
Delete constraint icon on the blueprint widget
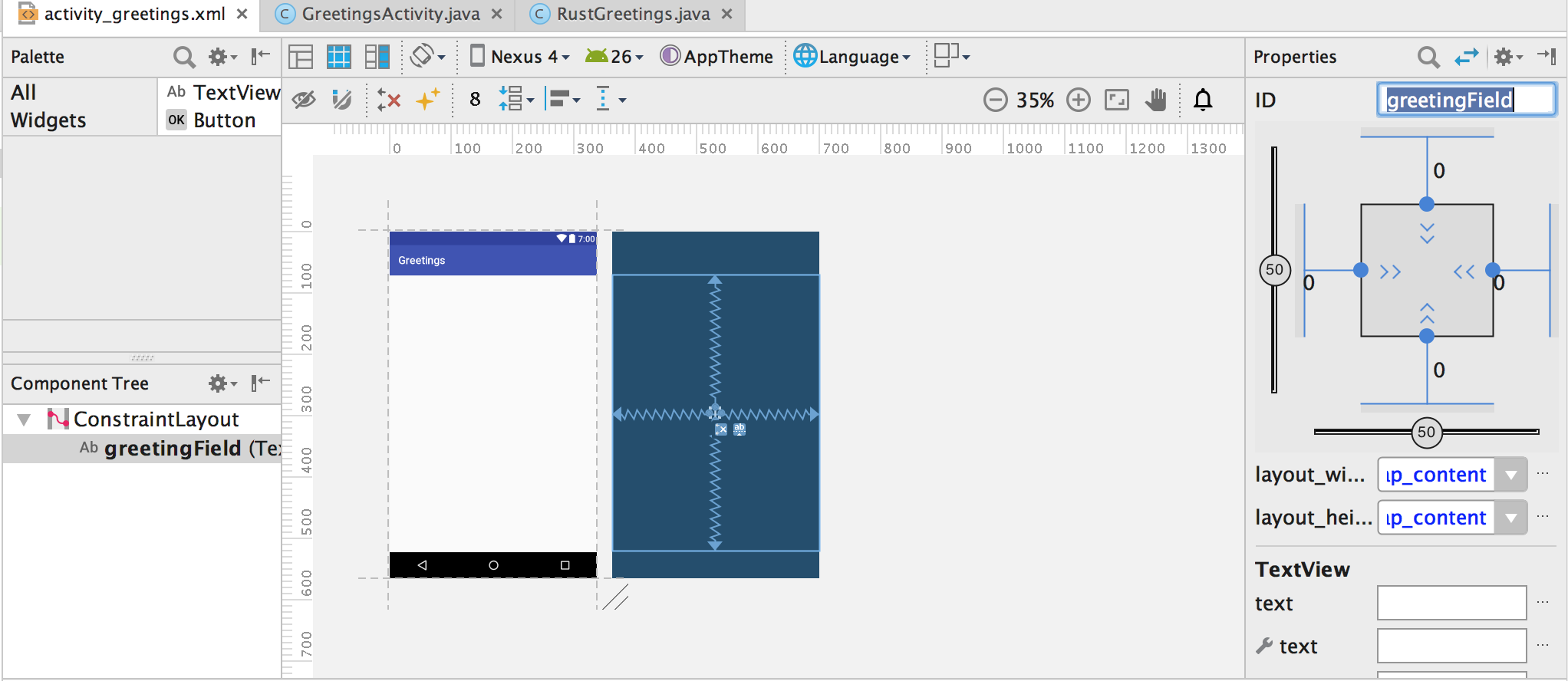pyautogui.click(x=721, y=429)
